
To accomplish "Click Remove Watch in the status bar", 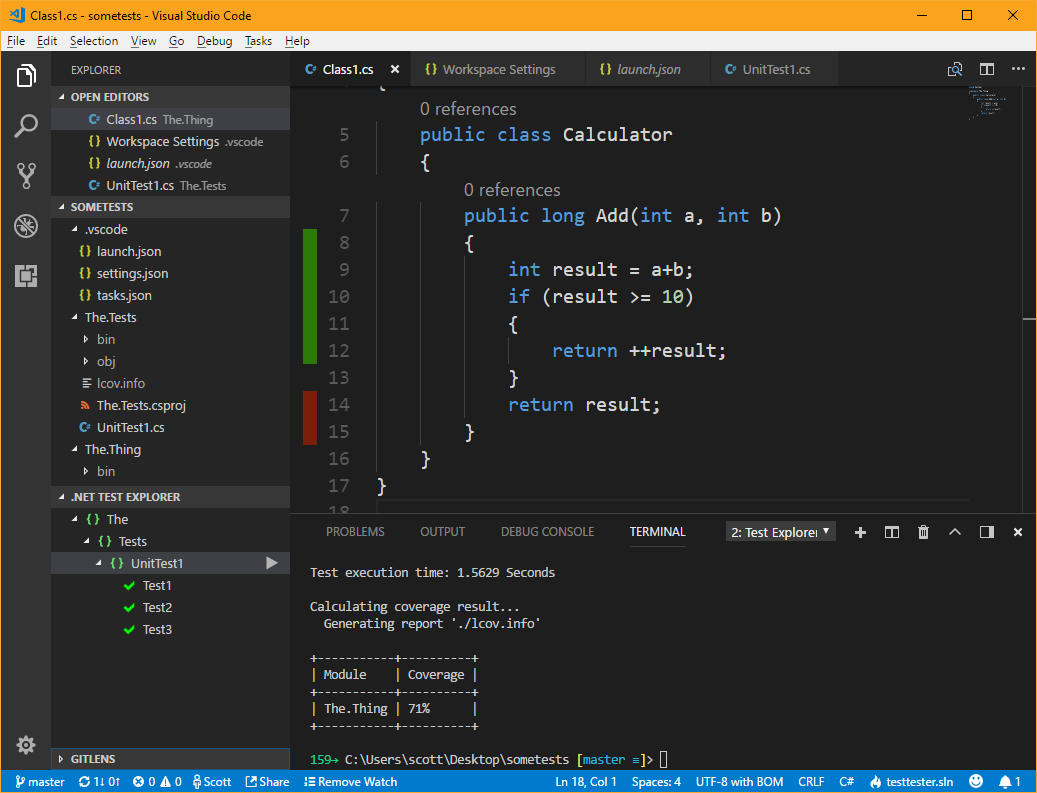I will (351, 782).
